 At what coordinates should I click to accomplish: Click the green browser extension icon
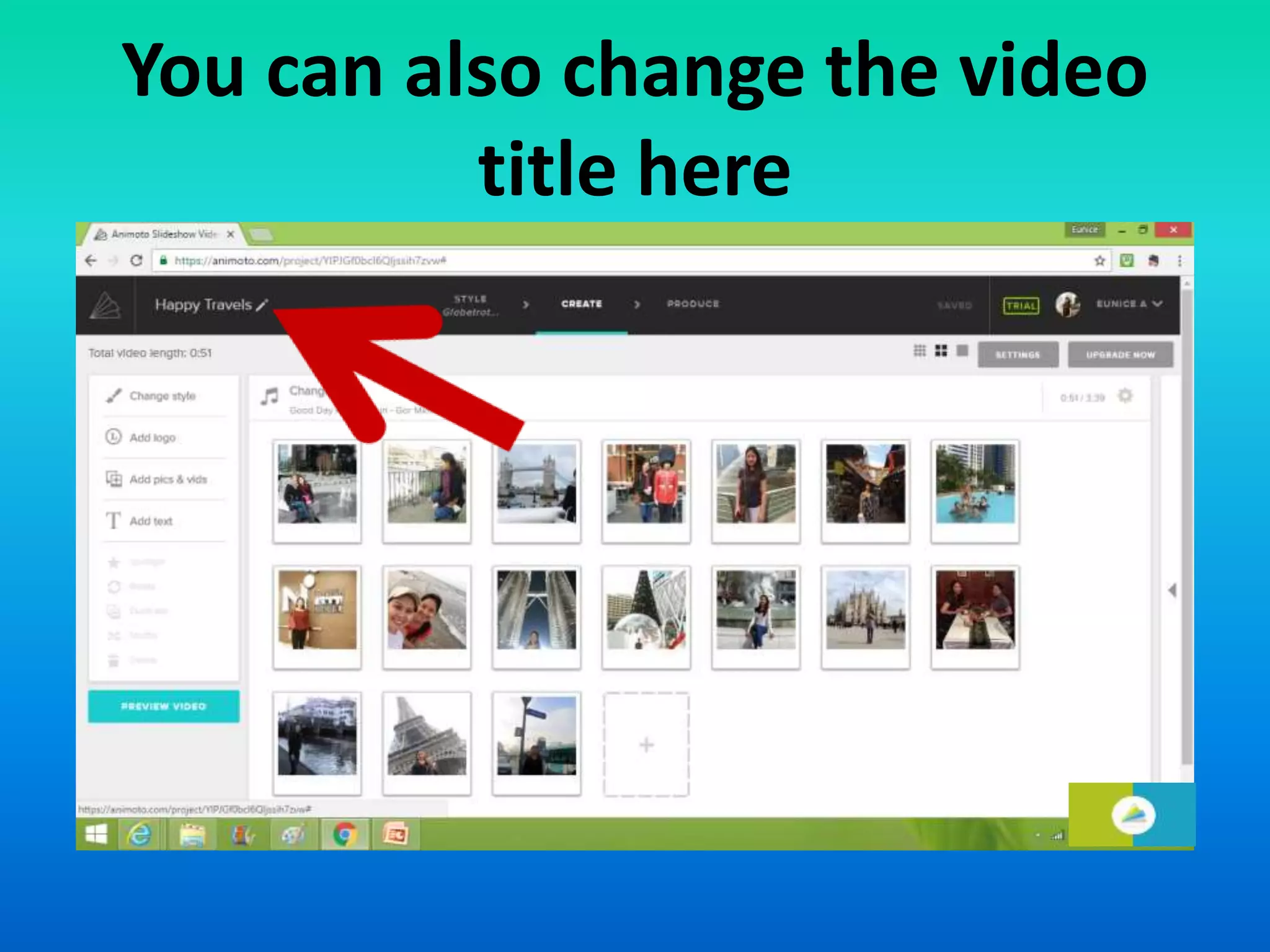(x=1127, y=260)
